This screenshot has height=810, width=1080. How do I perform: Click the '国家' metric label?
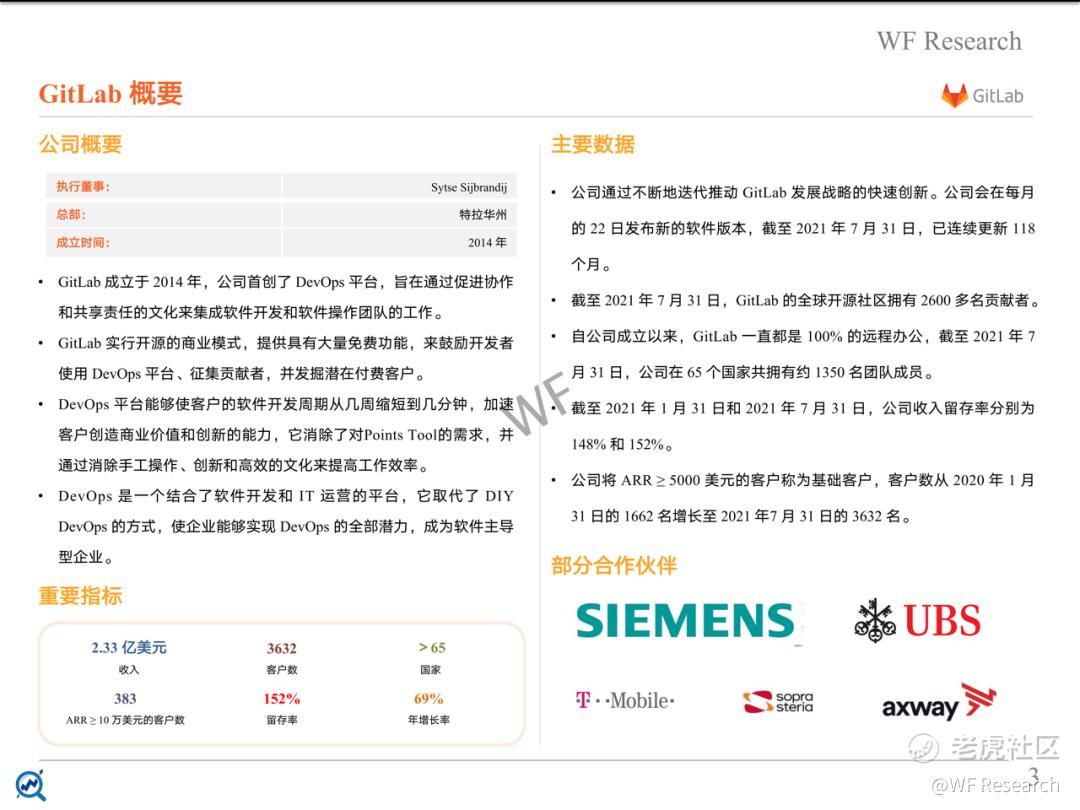pyautogui.click(x=430, y=669)
